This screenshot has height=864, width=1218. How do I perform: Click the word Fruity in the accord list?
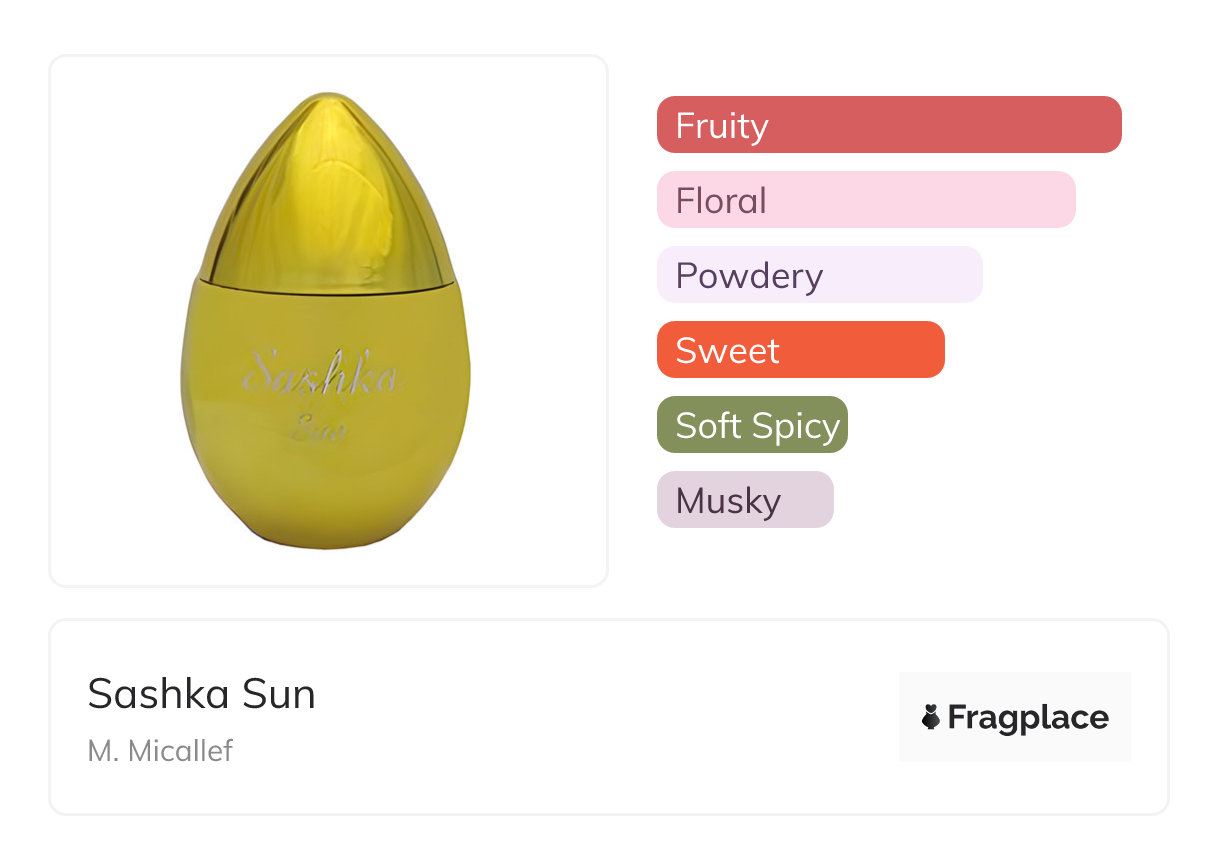[x=722, y=126]
